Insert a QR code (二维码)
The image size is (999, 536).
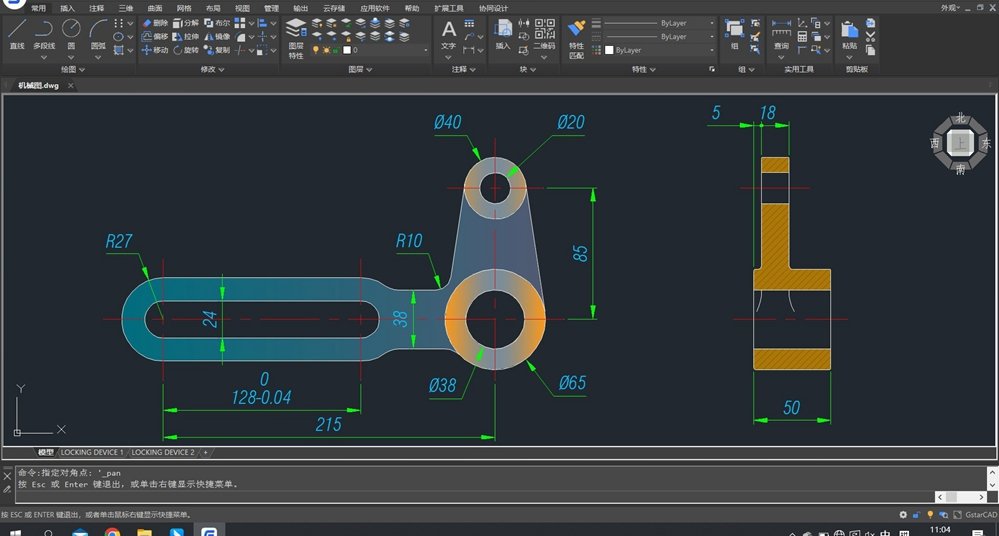tap(544, 34)
